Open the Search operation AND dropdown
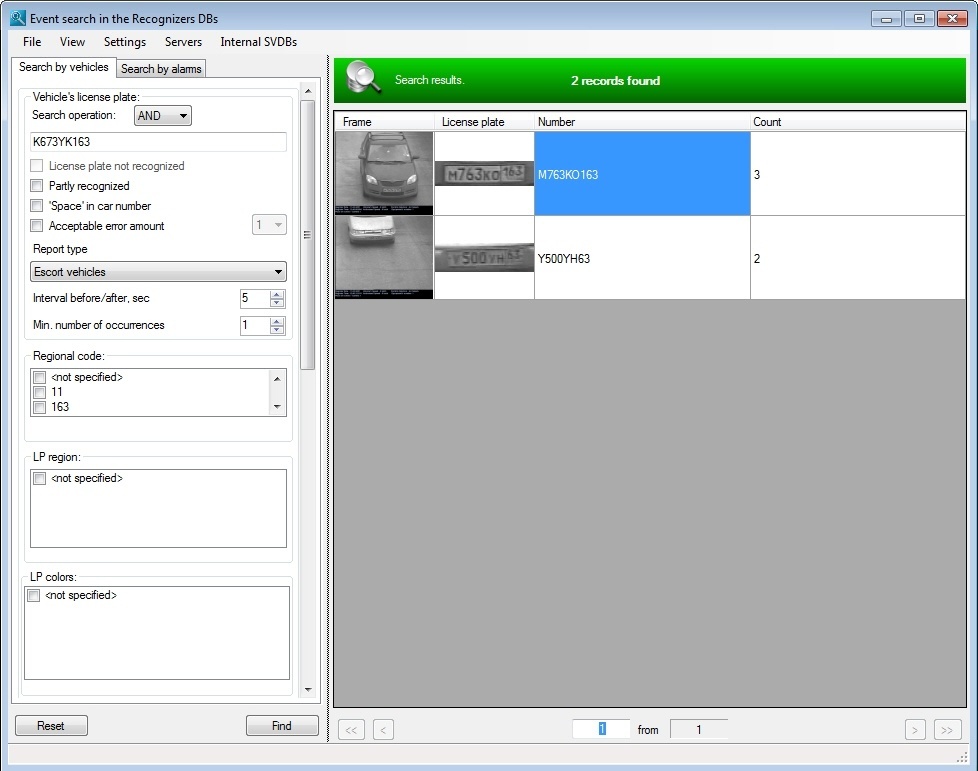The height and width of the screenshot is (771, 978). tap(163, 116)
